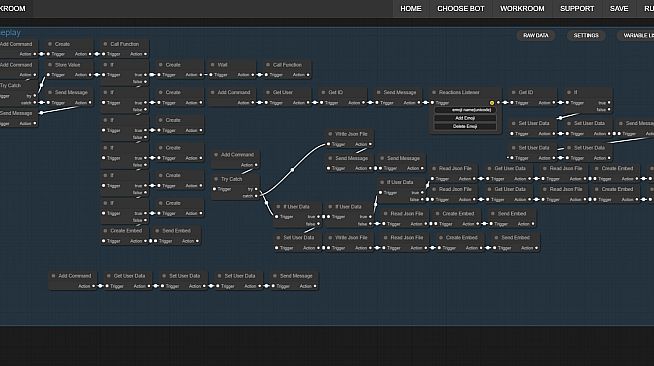Open the WORKROOM menu item
The width and height of the screenshot is (654, 366).
click(x=522, y=8)
